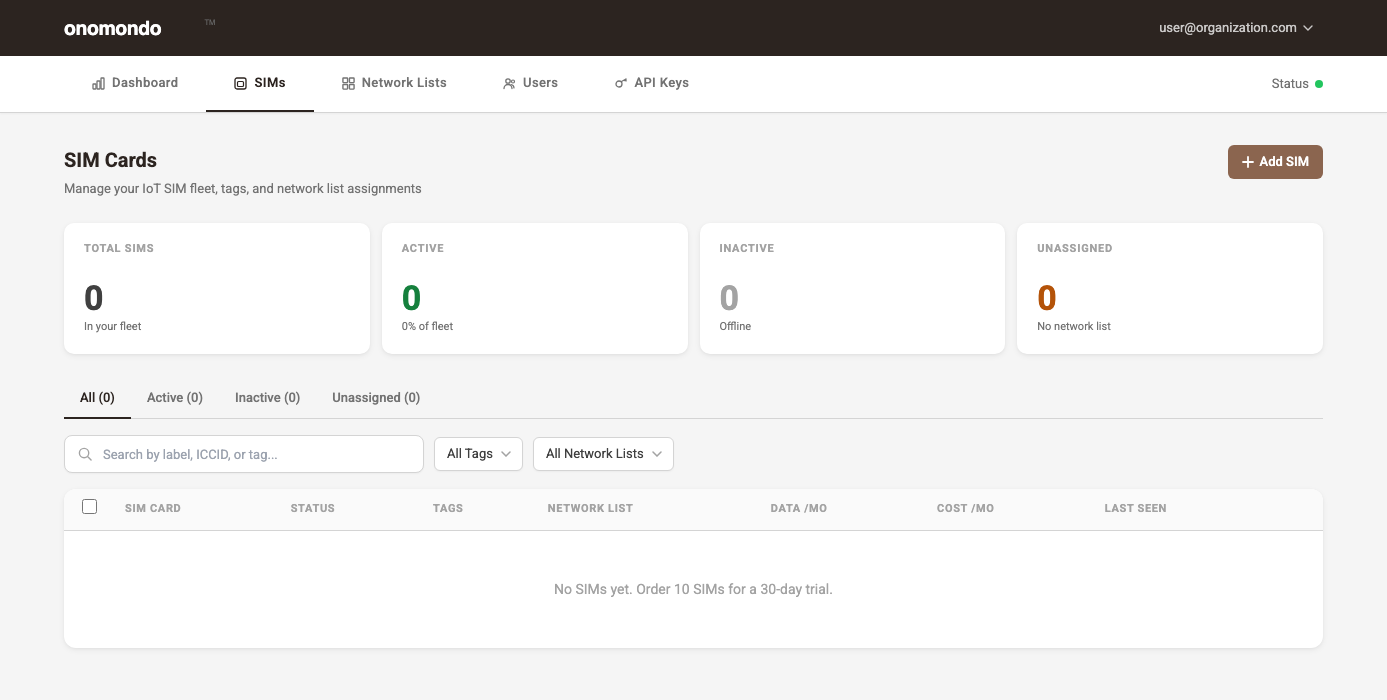
Task: Switch to the Users tab
Action: pos(531,83)
